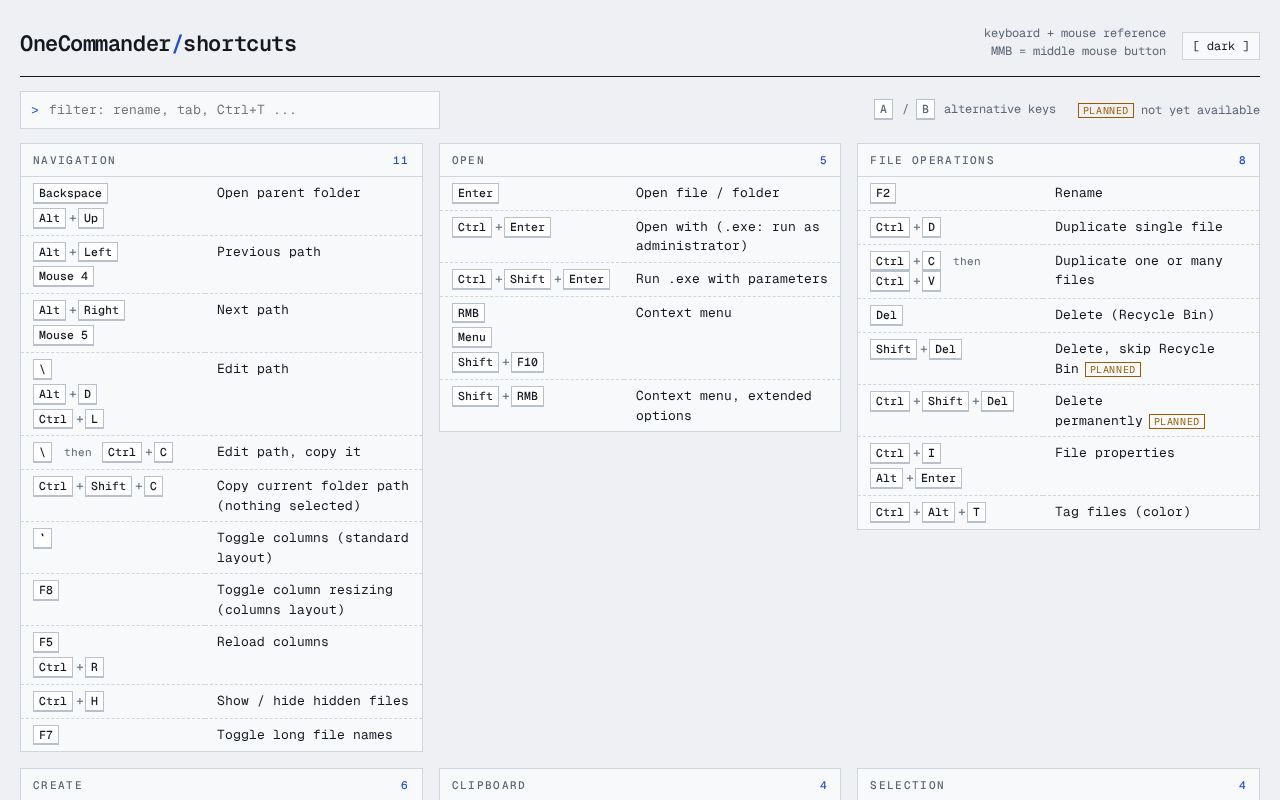Click the "alternative keys" legend label

point(1000,110)
